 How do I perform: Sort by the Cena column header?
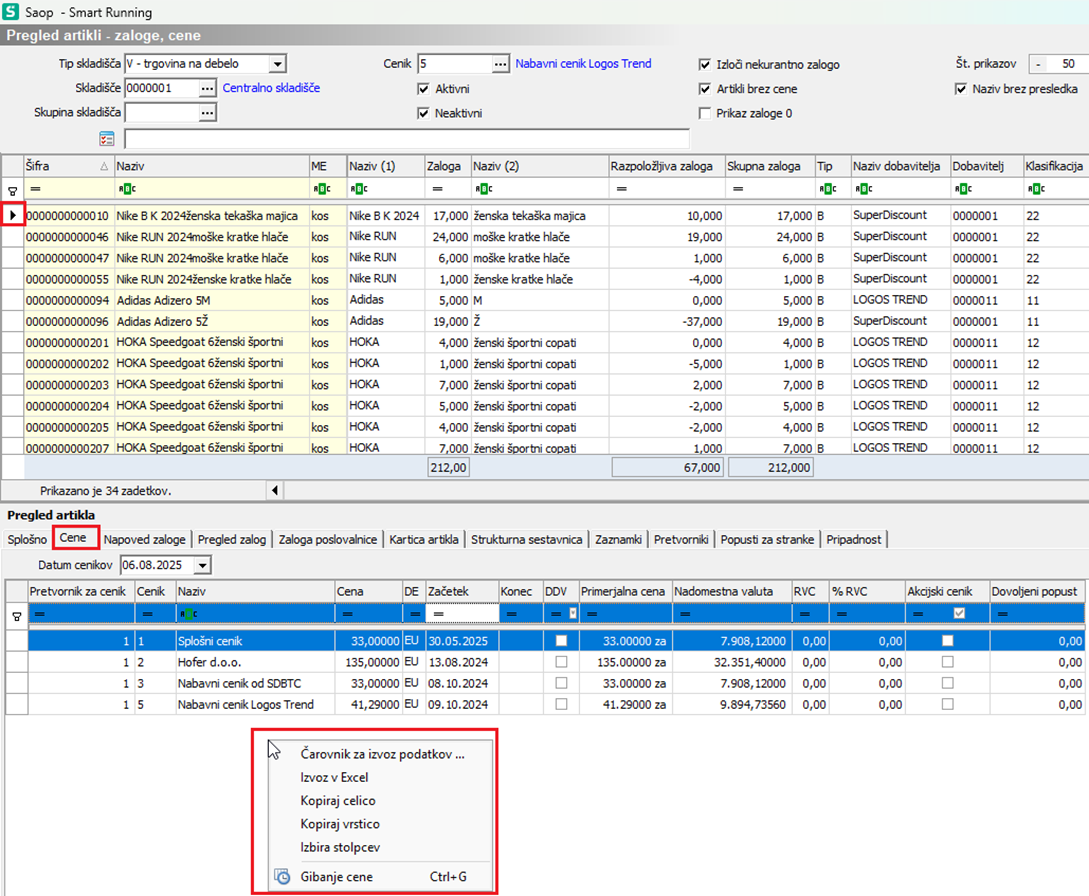tap(368, 591)
